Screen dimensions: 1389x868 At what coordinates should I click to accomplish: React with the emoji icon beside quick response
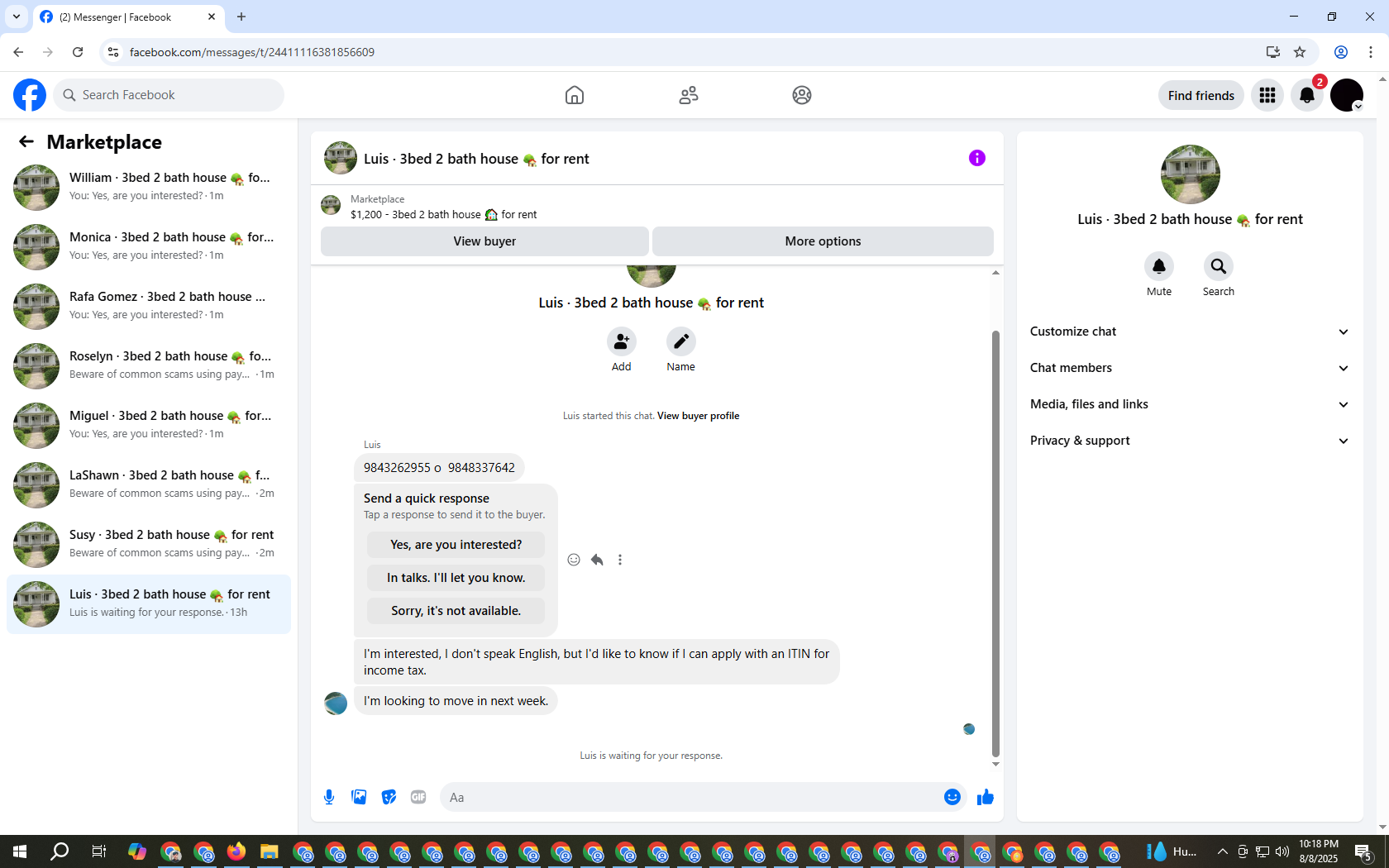pyautogui.click(x=574, y=560)
